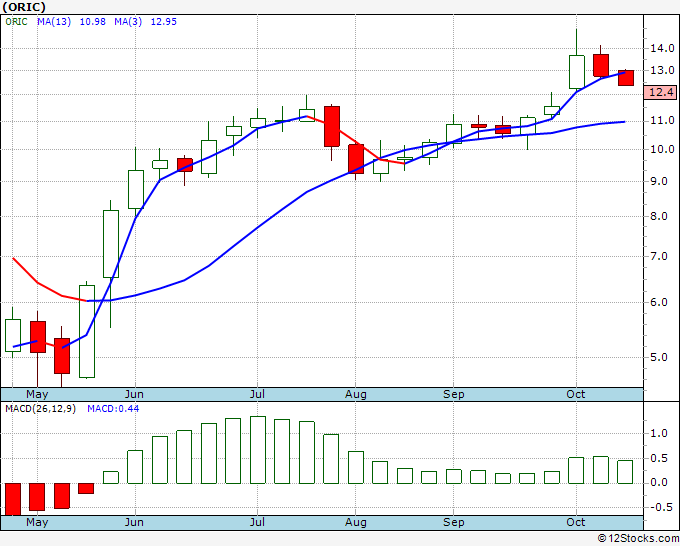The image size is (680, 546).
Task: Click the 12Stocks.com copyright link
Action: pyautogui.click(x=638, y=539)
